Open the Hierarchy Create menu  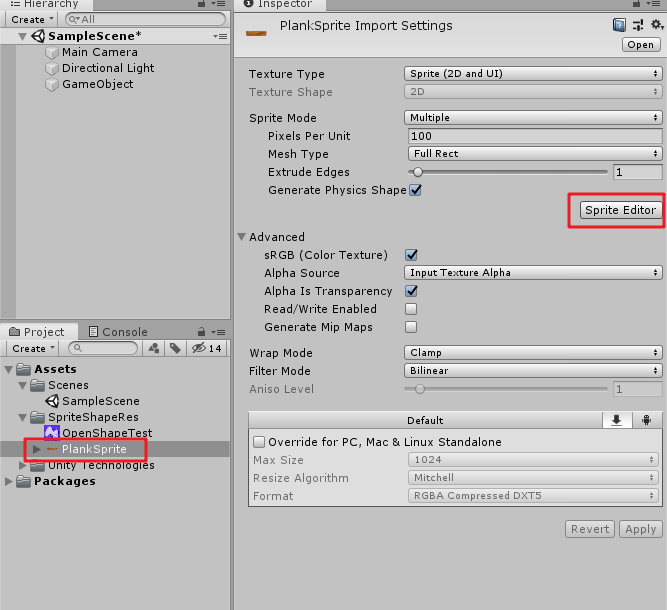click(32, 20)
